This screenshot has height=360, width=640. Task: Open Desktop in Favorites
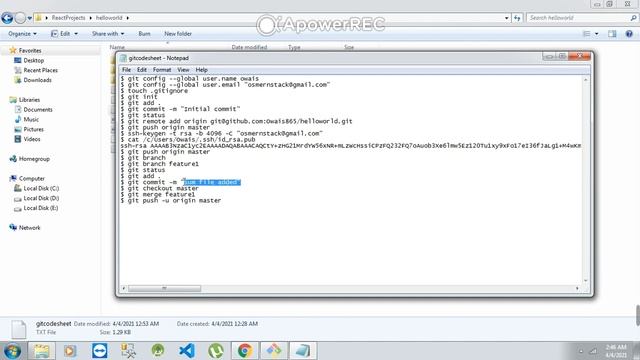[x=33, y=60]
